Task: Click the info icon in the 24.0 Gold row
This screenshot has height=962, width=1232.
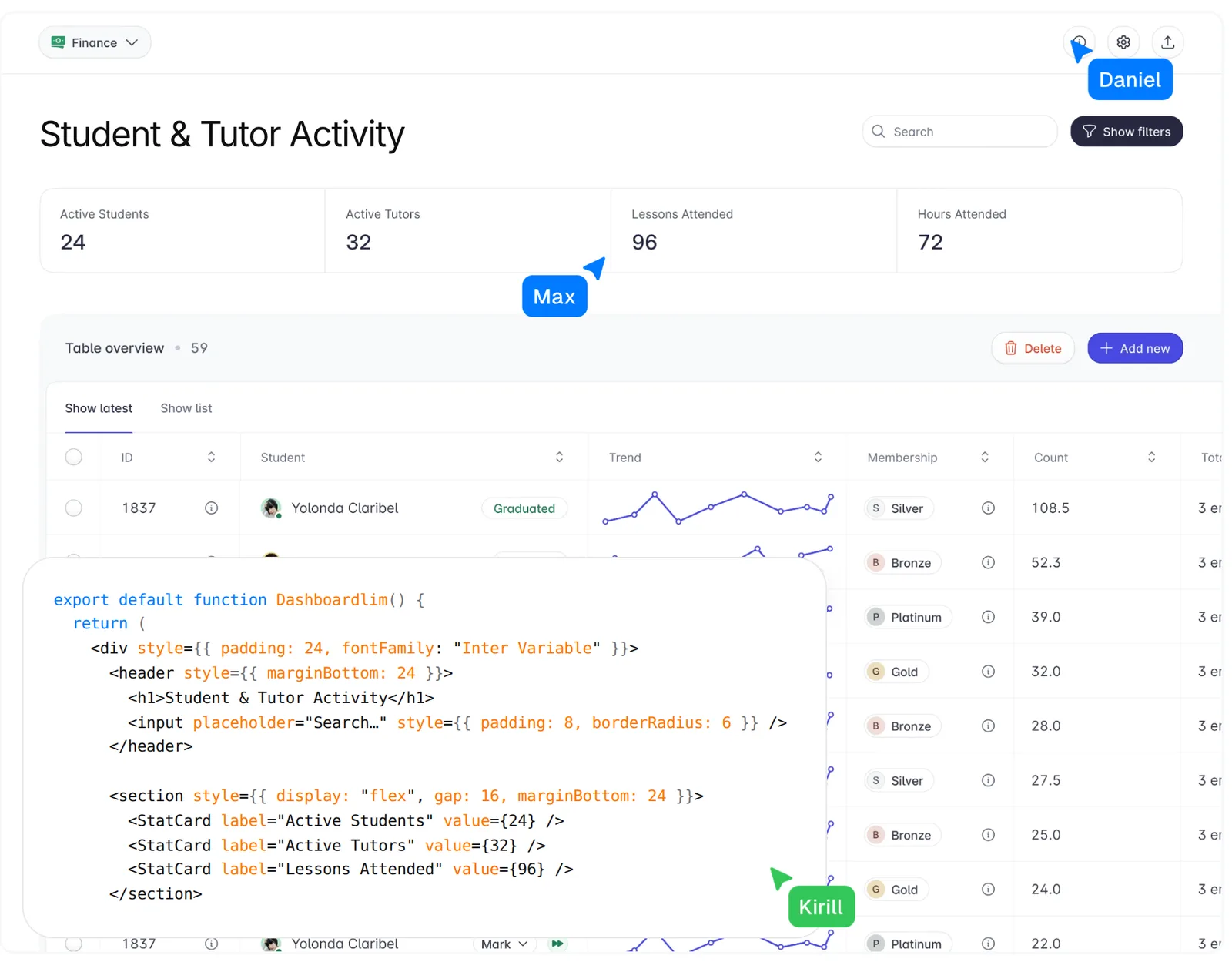Action: [x=988, y=890]
